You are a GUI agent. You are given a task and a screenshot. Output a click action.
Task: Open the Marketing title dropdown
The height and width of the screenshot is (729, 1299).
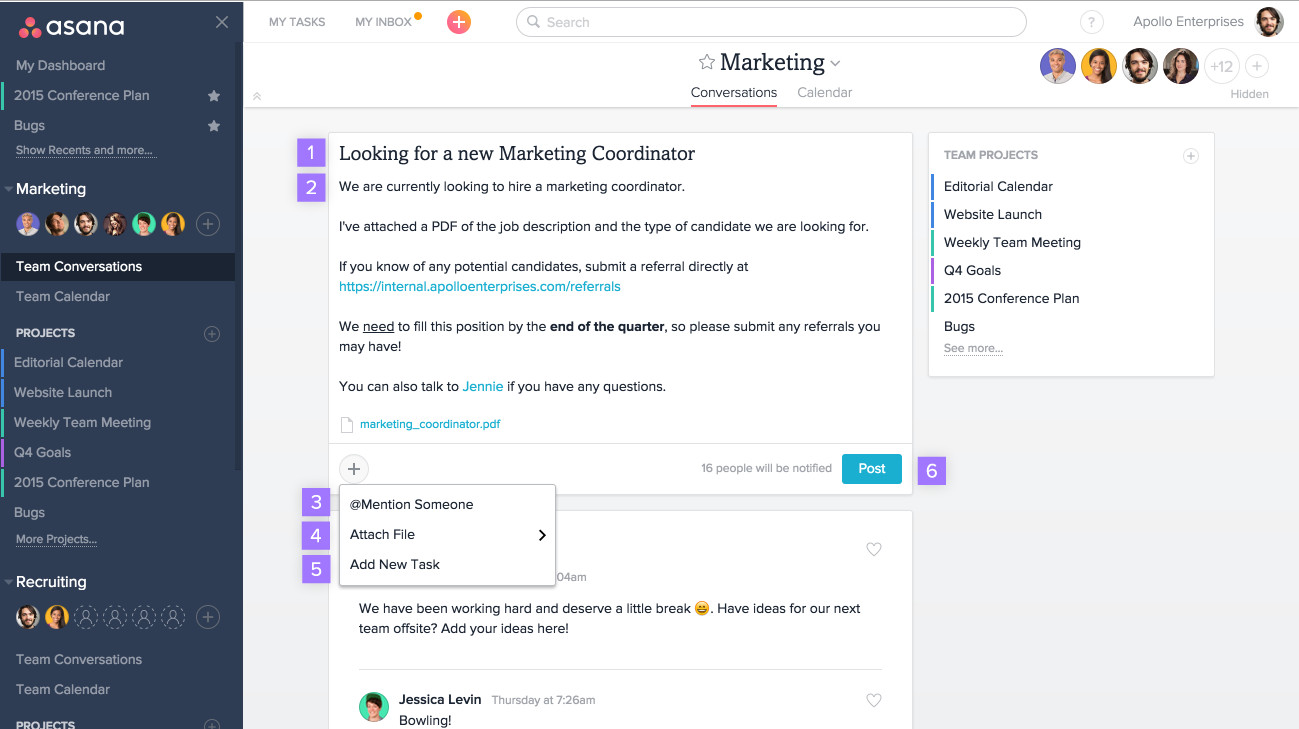click(834, 62)
